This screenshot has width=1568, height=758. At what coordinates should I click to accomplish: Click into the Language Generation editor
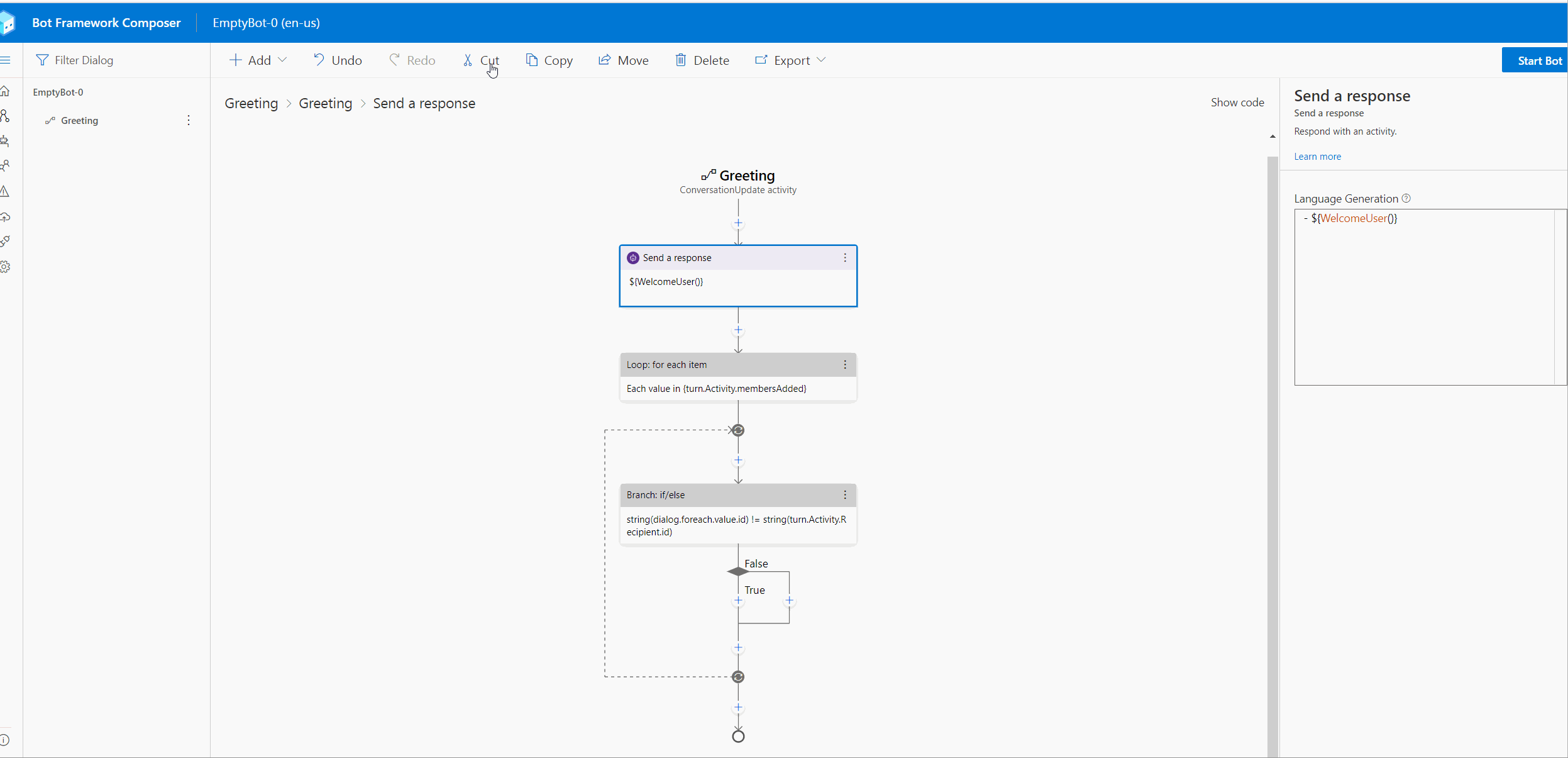(x=1423, y=296)
